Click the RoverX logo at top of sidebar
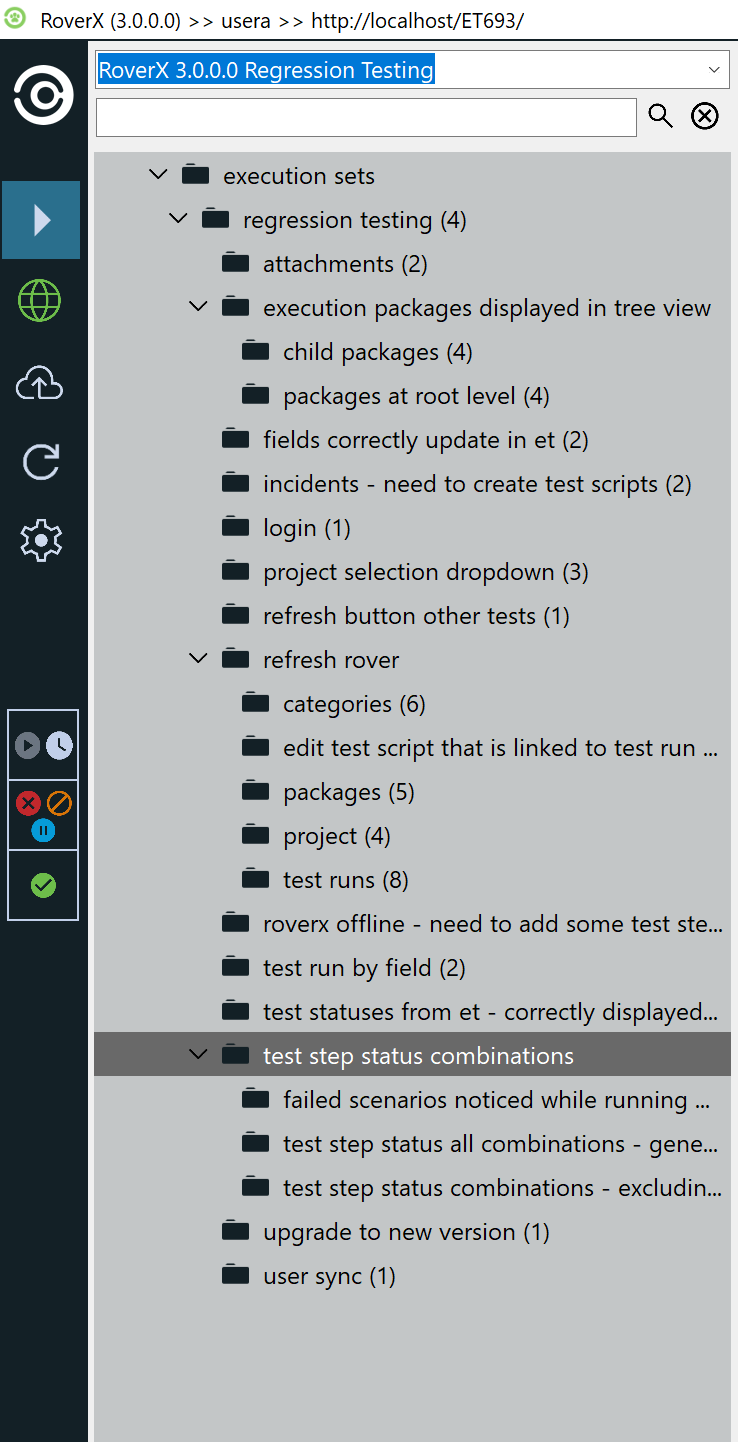 43,96
